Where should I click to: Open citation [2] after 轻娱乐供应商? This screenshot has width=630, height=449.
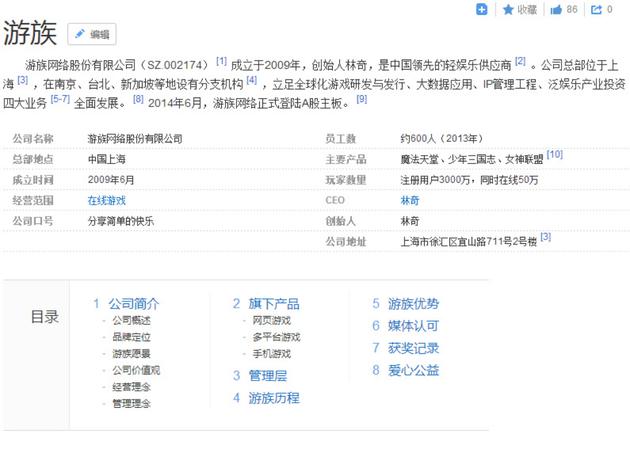pos(520,61)
